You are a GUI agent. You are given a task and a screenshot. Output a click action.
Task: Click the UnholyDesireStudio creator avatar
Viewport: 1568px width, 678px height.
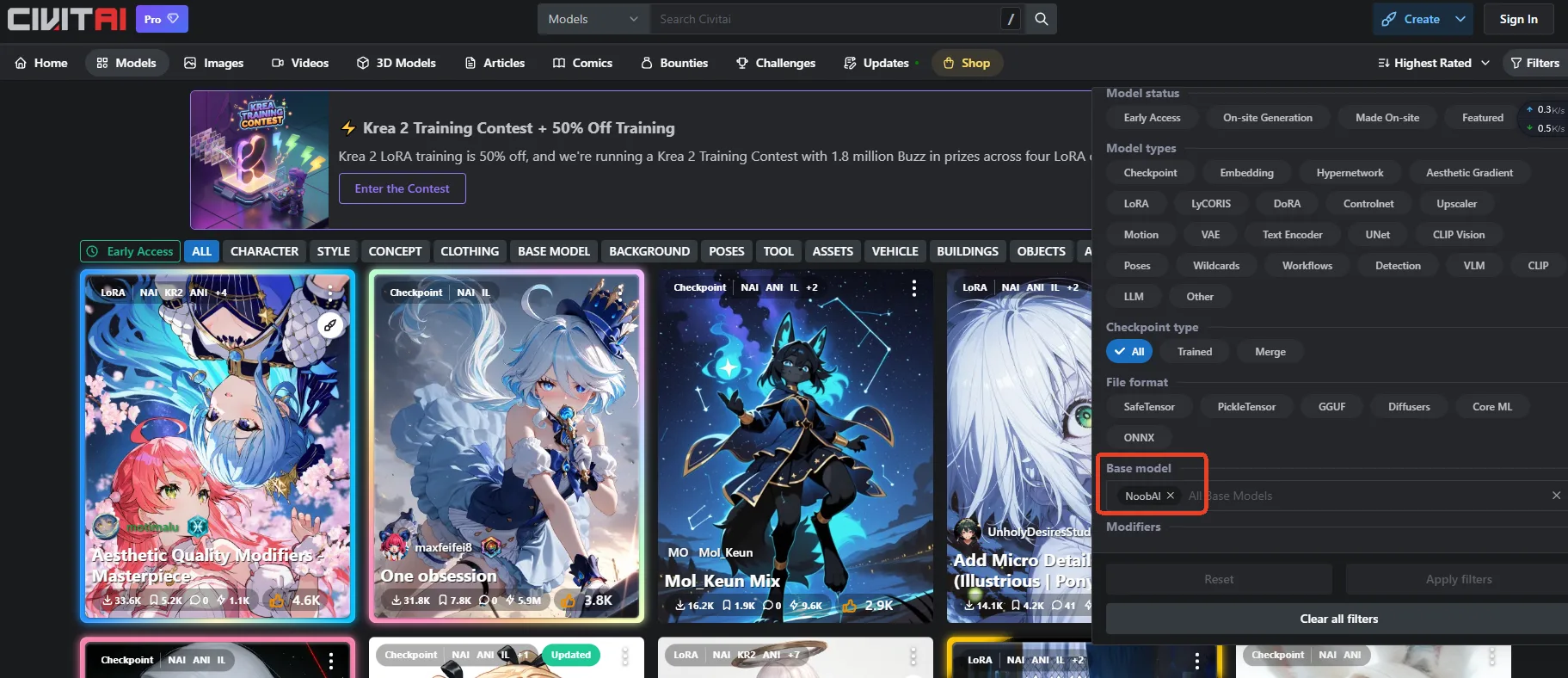pos(968,532)
